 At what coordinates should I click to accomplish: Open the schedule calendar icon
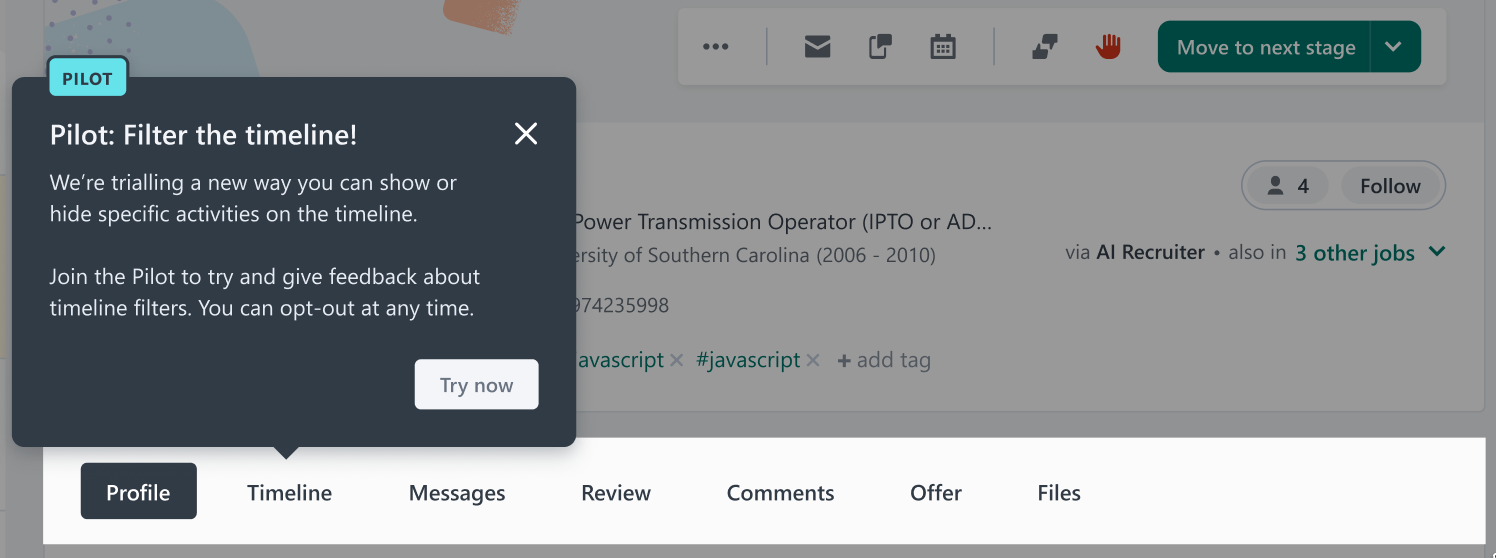coord(943,47)
